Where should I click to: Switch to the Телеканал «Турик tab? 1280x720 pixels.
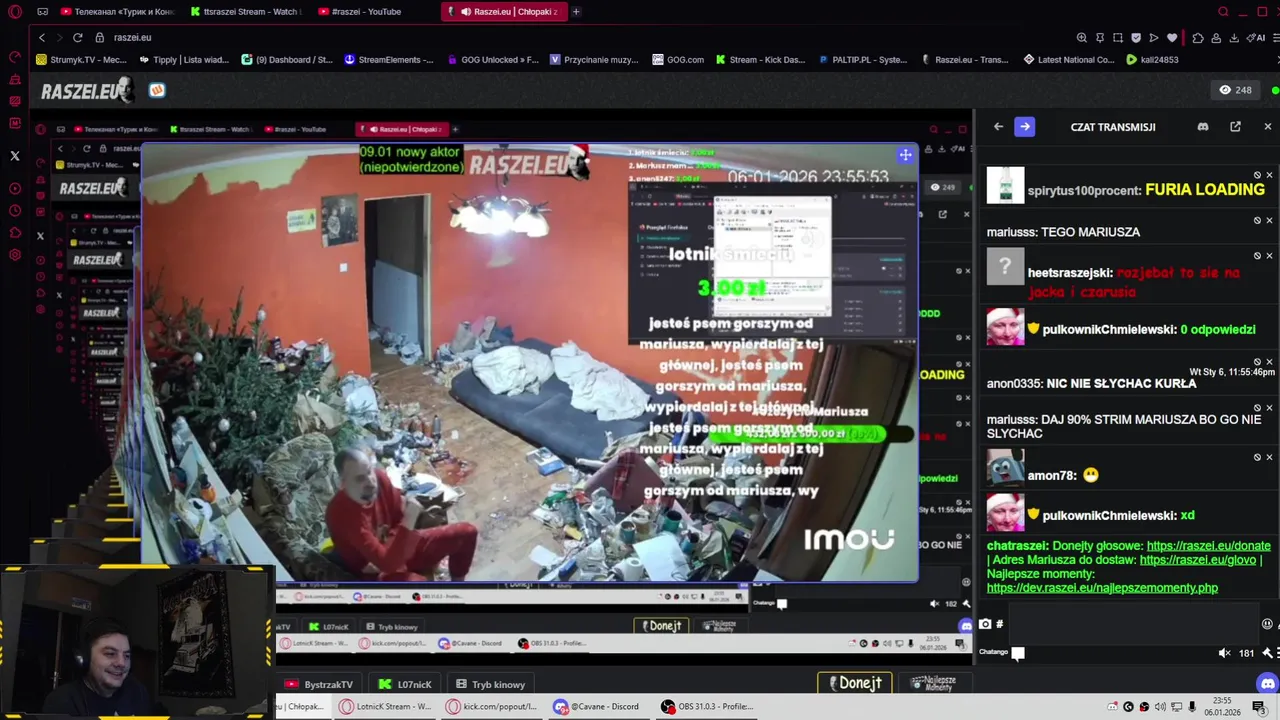click(x=116, y=12)
